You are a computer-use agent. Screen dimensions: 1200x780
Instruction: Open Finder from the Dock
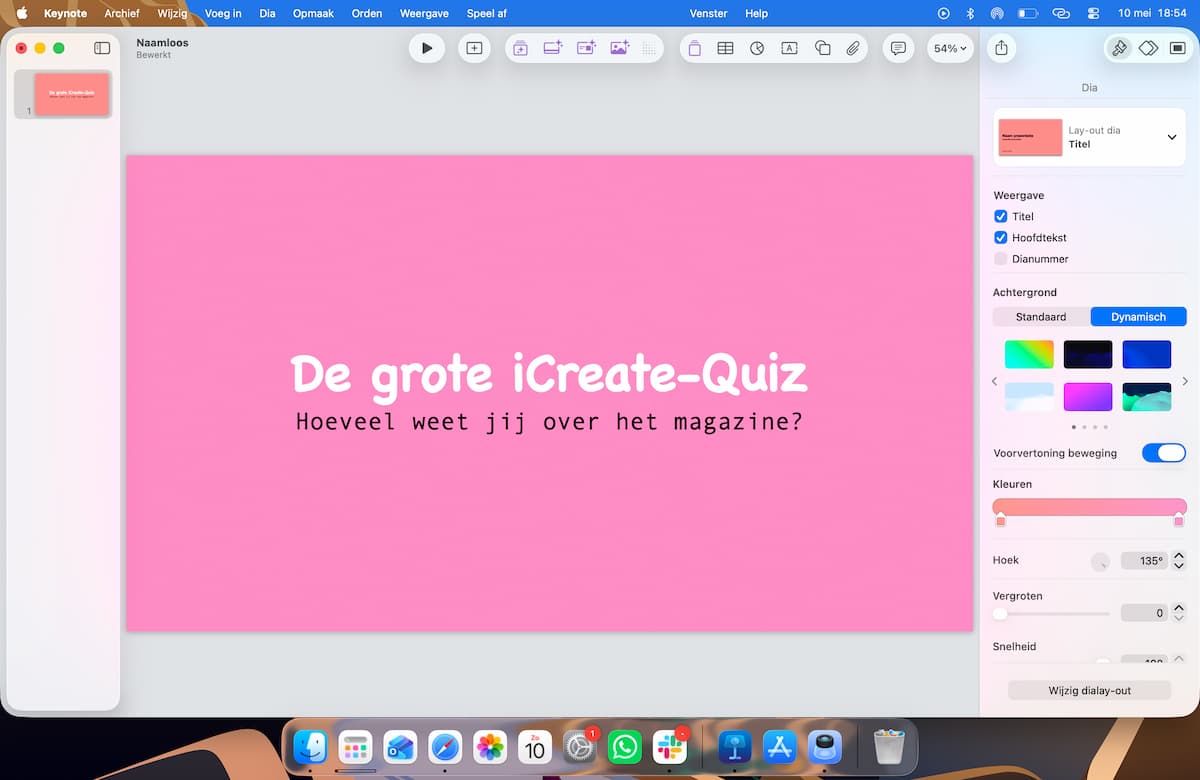[x=311, y=747]
